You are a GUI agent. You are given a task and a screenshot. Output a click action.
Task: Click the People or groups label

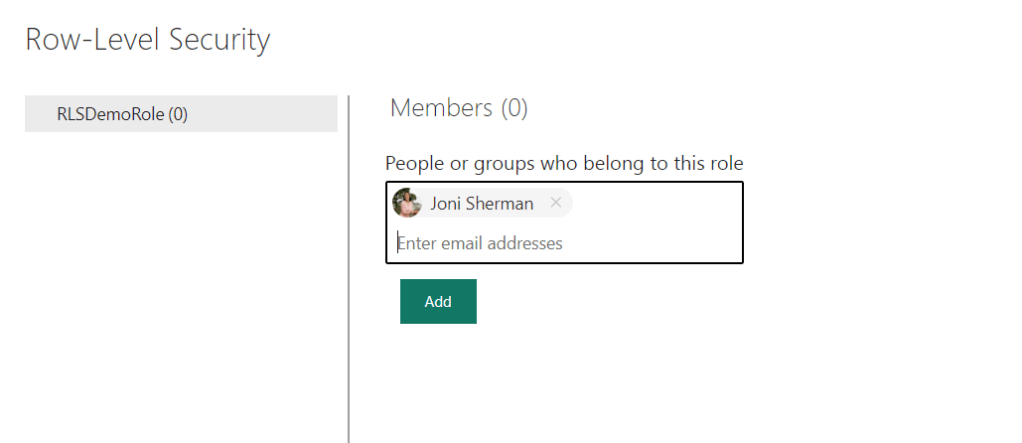click(564, 163)
